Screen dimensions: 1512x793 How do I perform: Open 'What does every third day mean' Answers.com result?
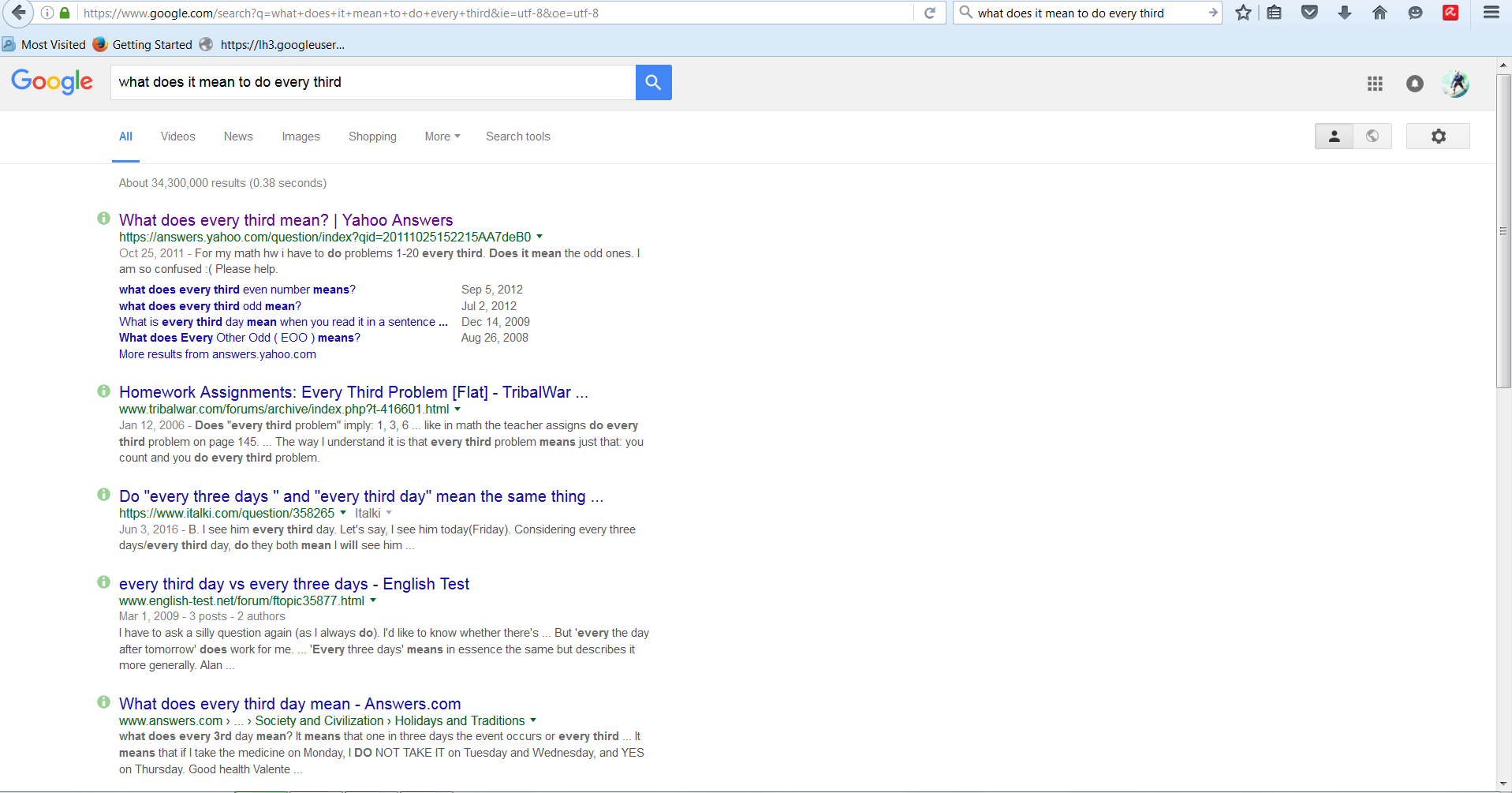coord(289,704)
